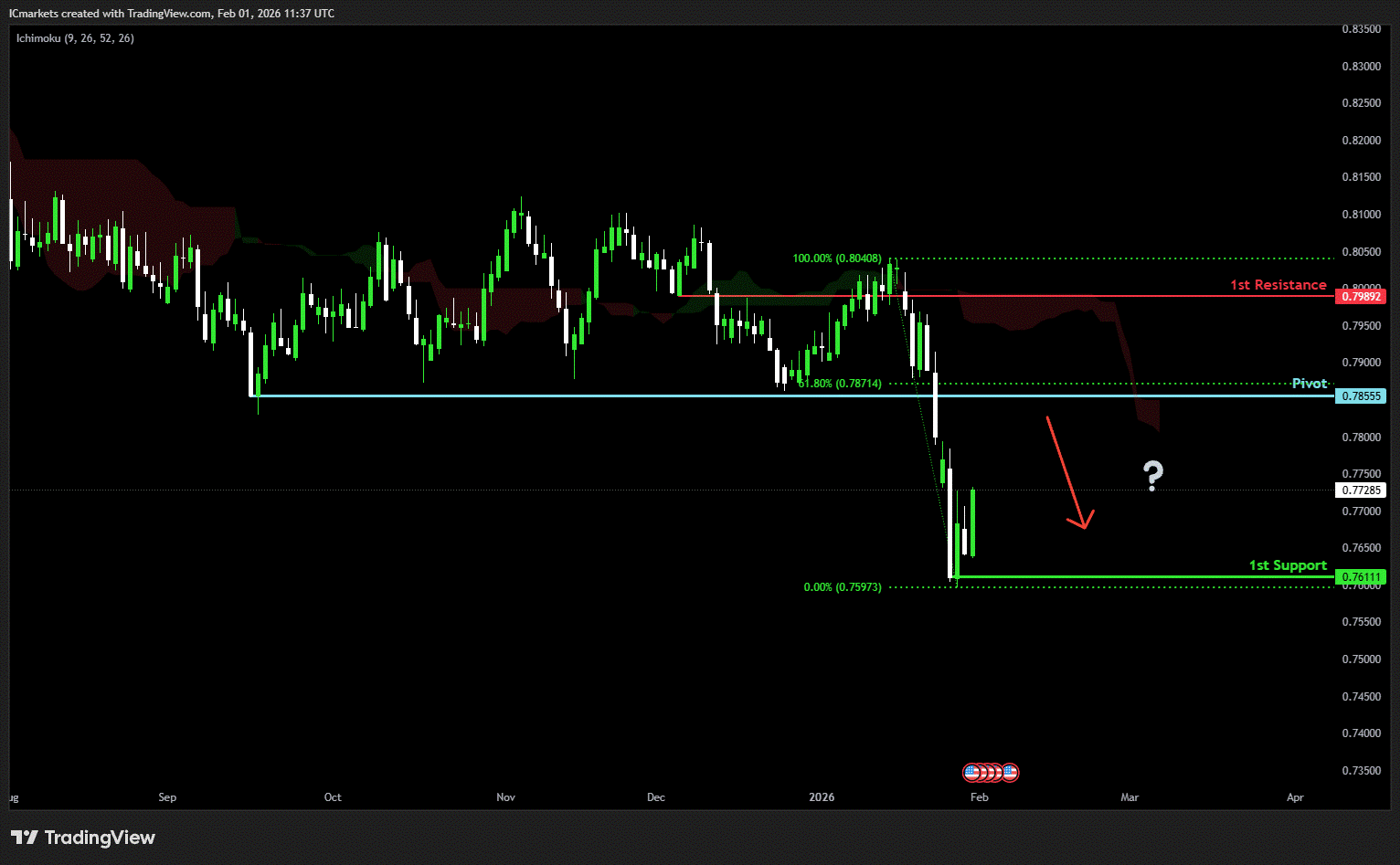Click the blue 0.78555 pivot price tag
The height and width of the screenshot is (865, 1400).
pyautogui.click(x=1361, y=396)
